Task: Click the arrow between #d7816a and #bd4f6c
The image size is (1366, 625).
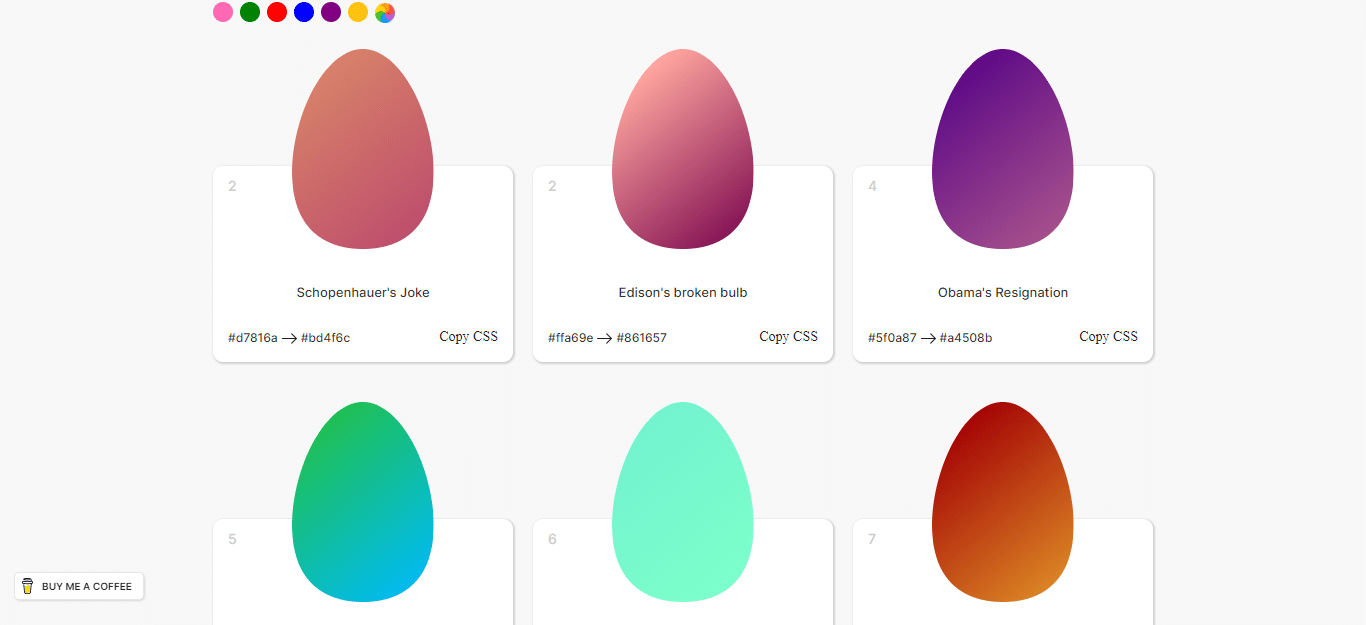Action: (290, 339)
